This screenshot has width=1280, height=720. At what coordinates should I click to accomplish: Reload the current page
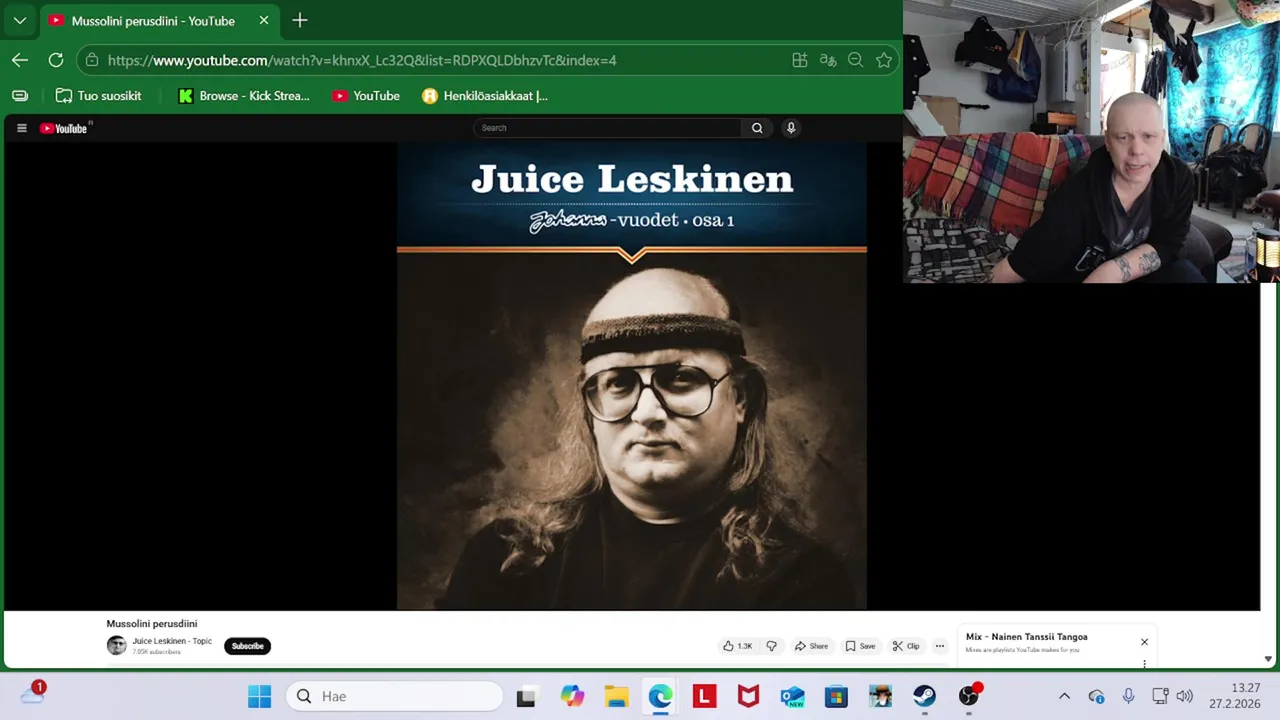[x=56, y=60]
